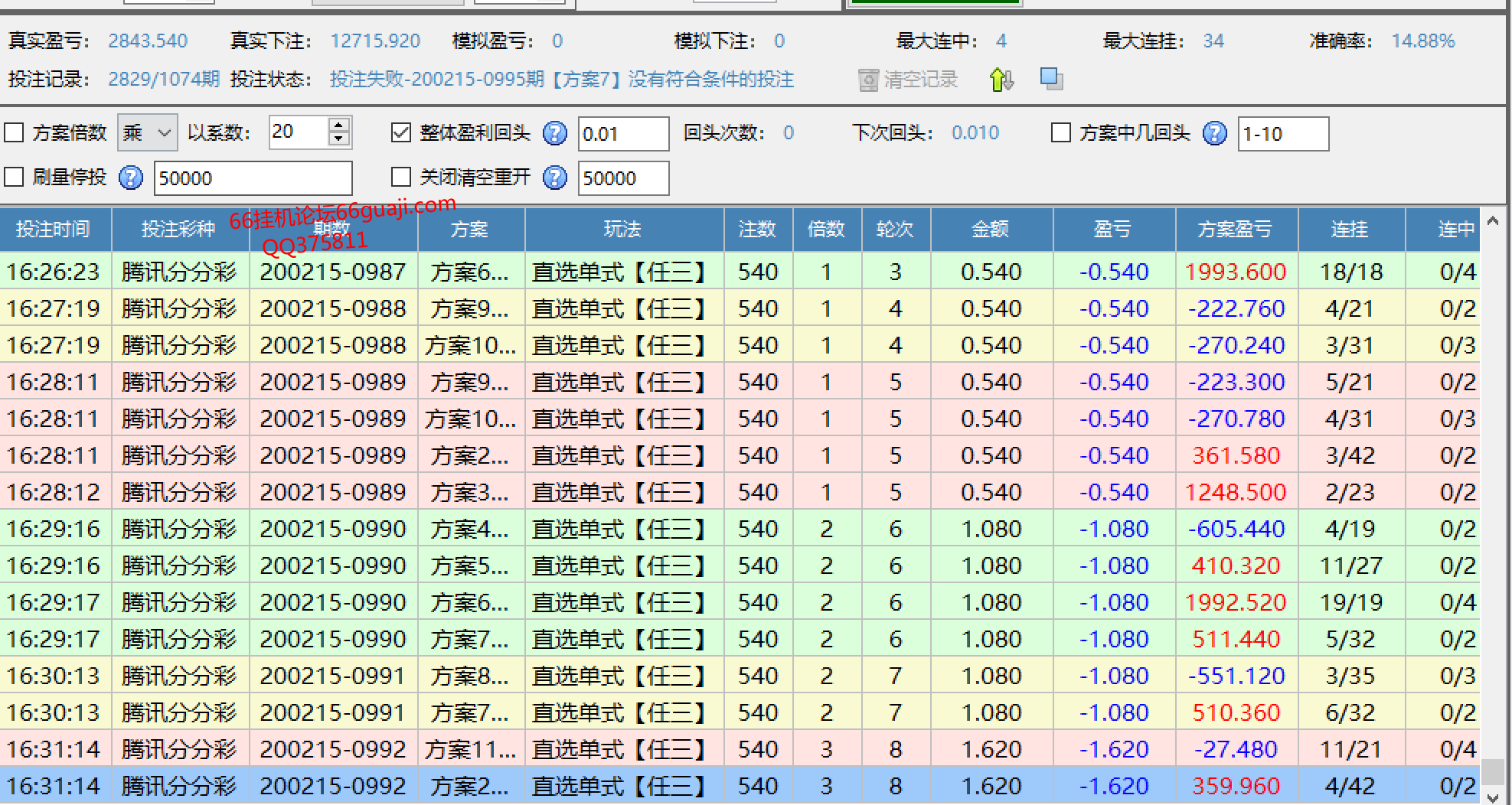1512x805 pixels.
Task: Click the -222.760 plan profit cell
Action: pyautogui.click(x=1236, y=308)
